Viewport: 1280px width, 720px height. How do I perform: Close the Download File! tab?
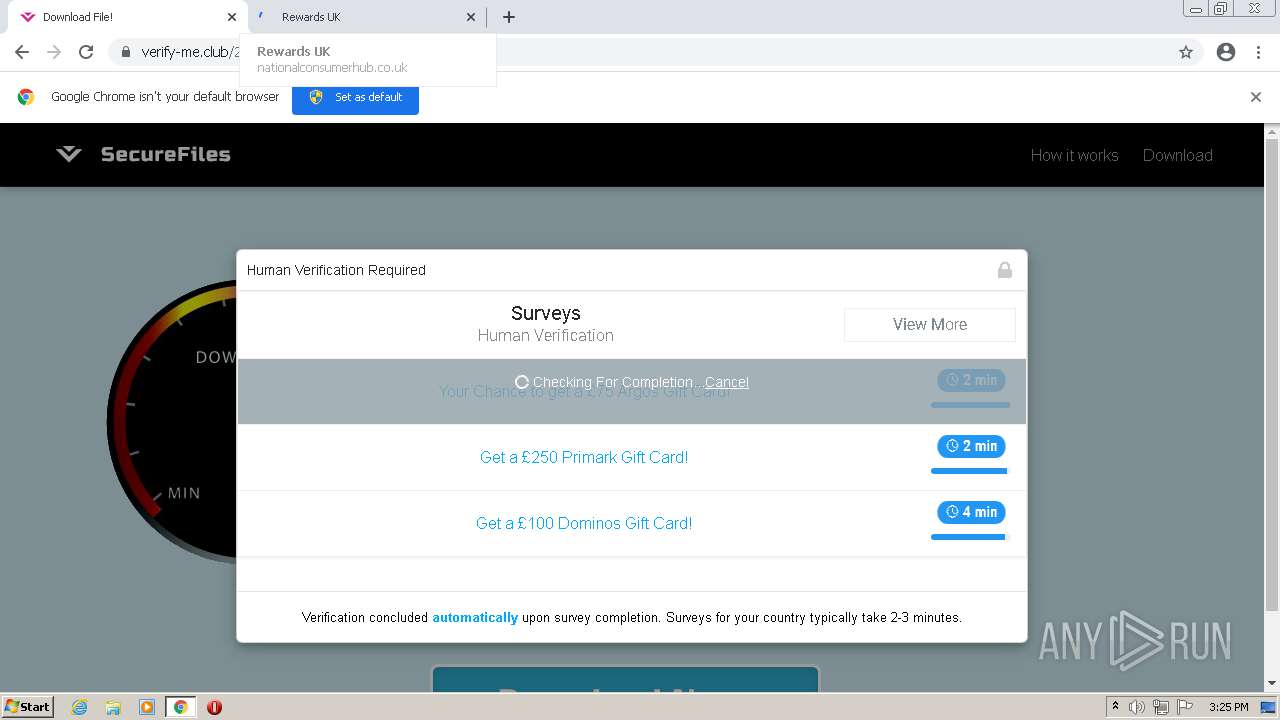pos(232,17)
